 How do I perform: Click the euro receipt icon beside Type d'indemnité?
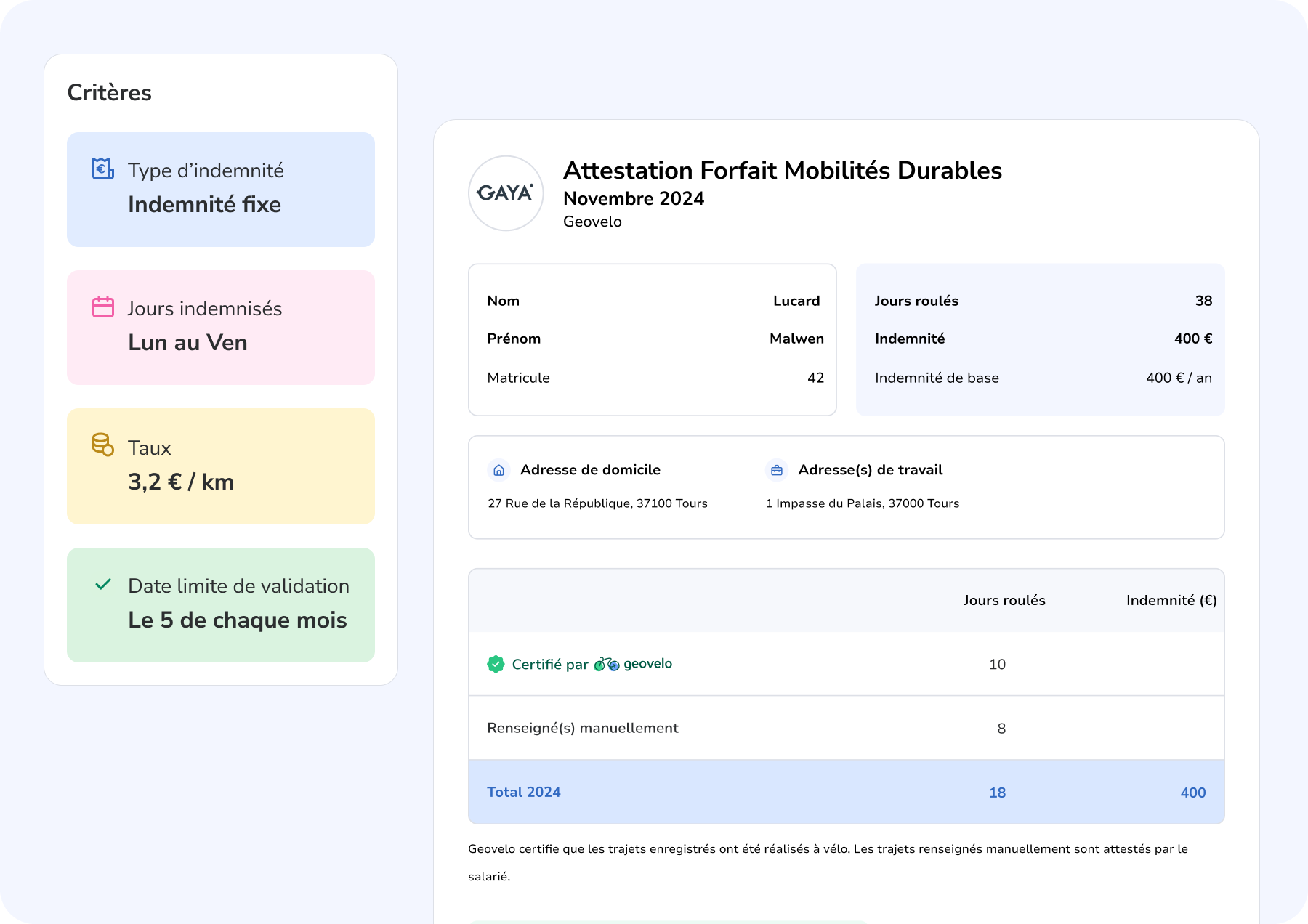[103, 169]
